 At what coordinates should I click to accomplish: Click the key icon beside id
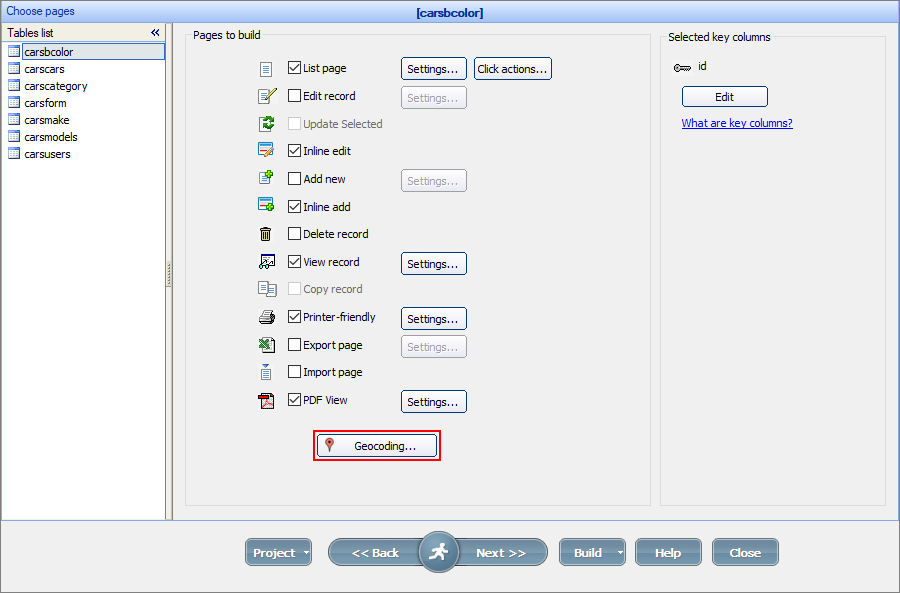tap(683, 68)
